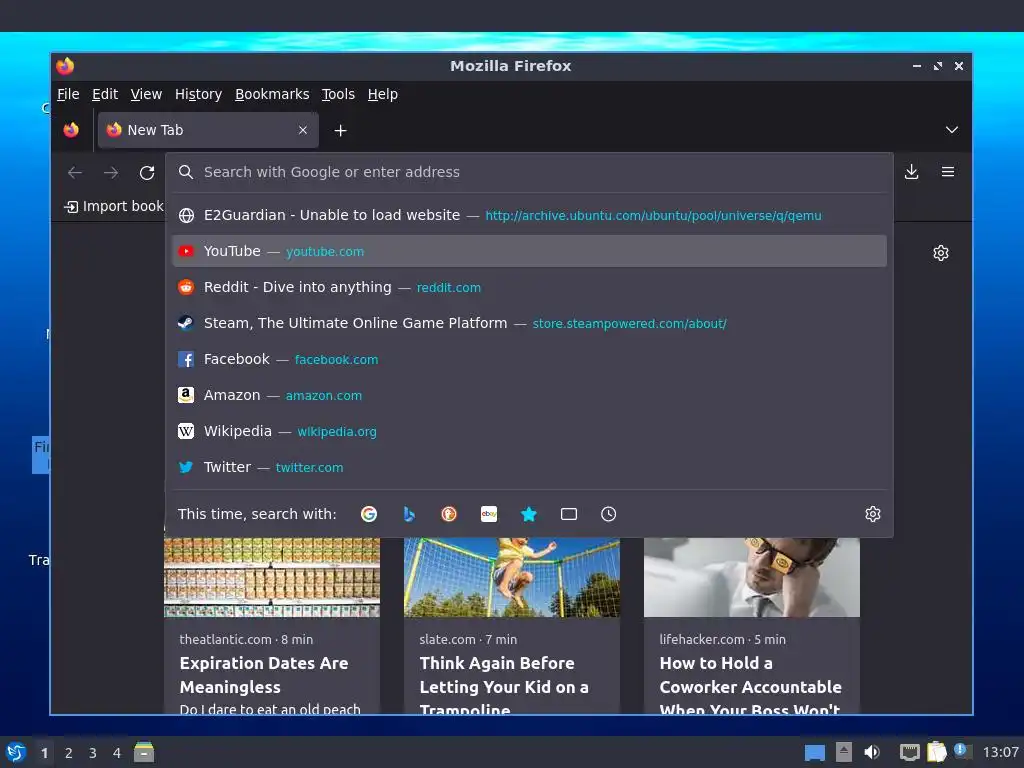Select Reddit - Dive into anything suggestion
The width and height of the screenshot is (1024, 768).
(x=529, y=287)
